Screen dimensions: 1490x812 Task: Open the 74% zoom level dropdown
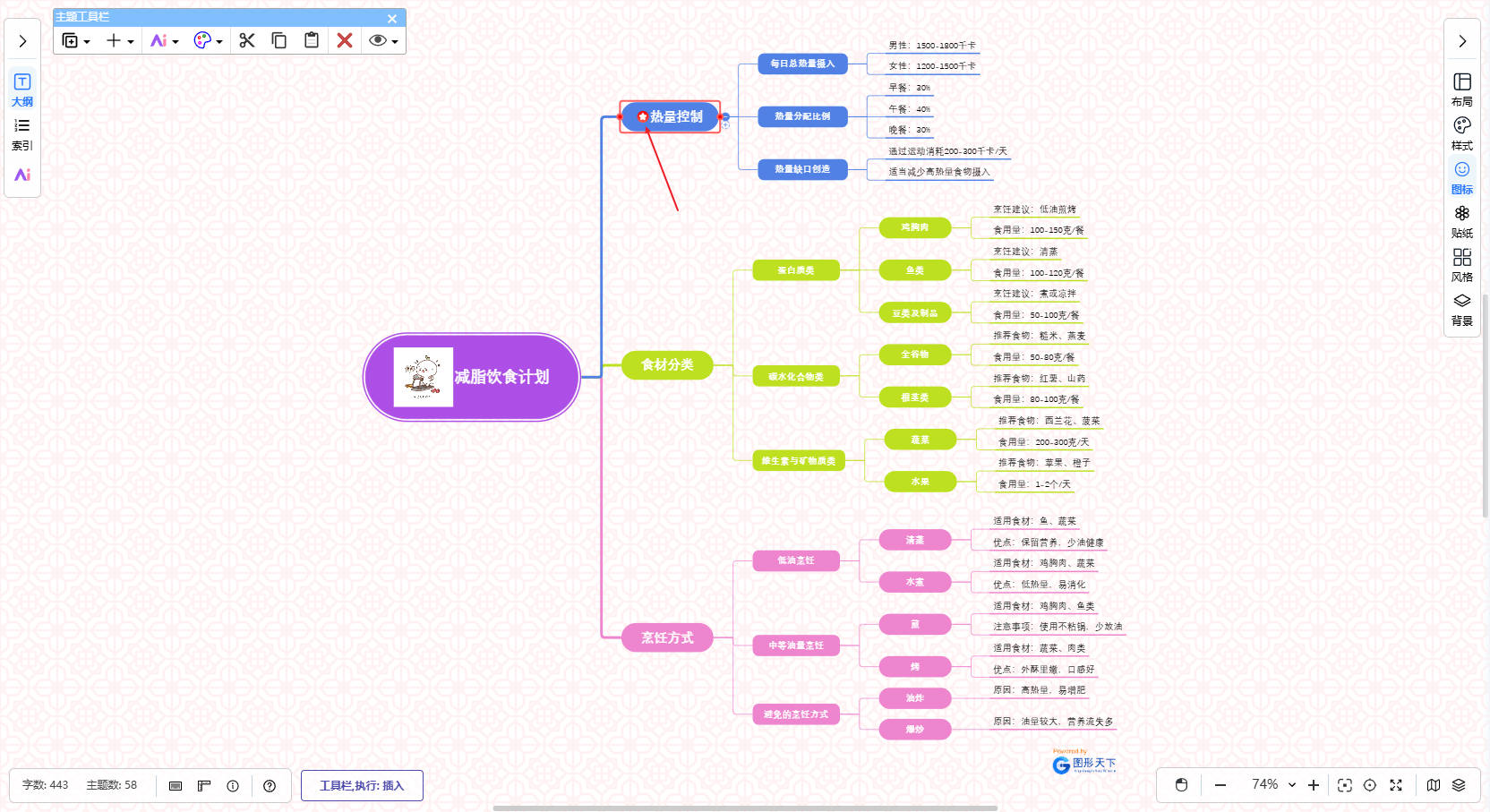coord(1292,785)
